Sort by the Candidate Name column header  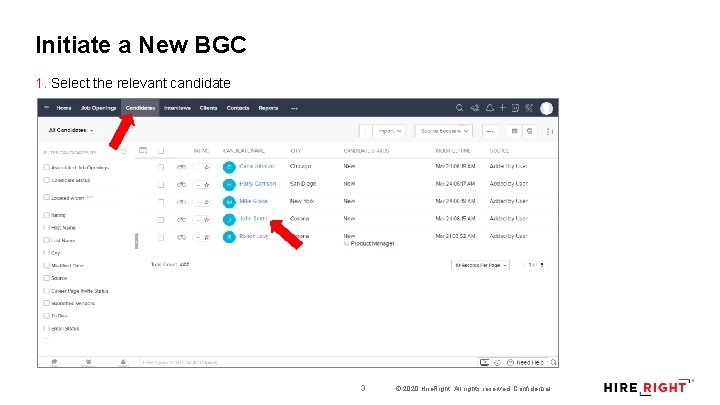(x=244, y=151)
